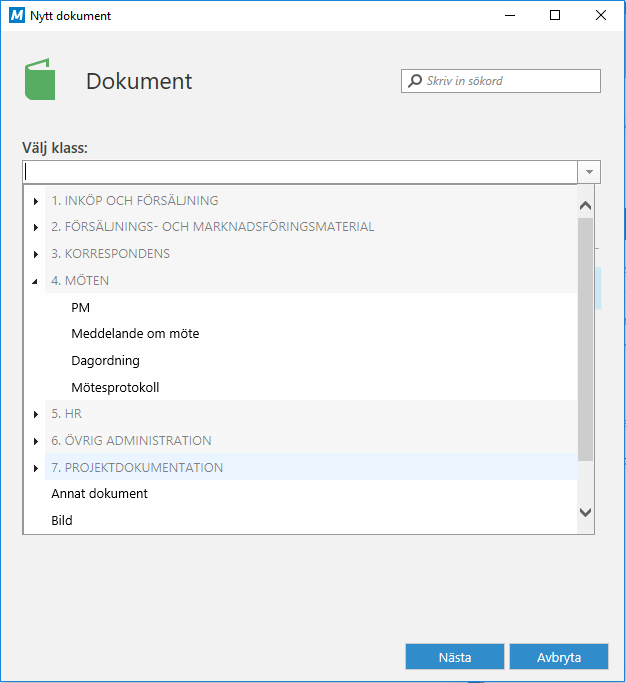Open the Välj klass dropdown arrow
Viewport: 626px width, 683px height.
[x=590, y=172]
